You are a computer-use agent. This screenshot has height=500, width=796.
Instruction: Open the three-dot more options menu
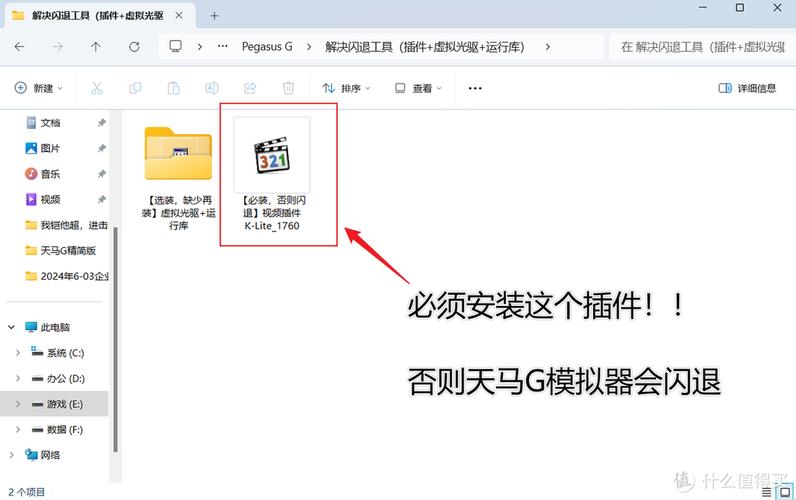coord(475,88)
